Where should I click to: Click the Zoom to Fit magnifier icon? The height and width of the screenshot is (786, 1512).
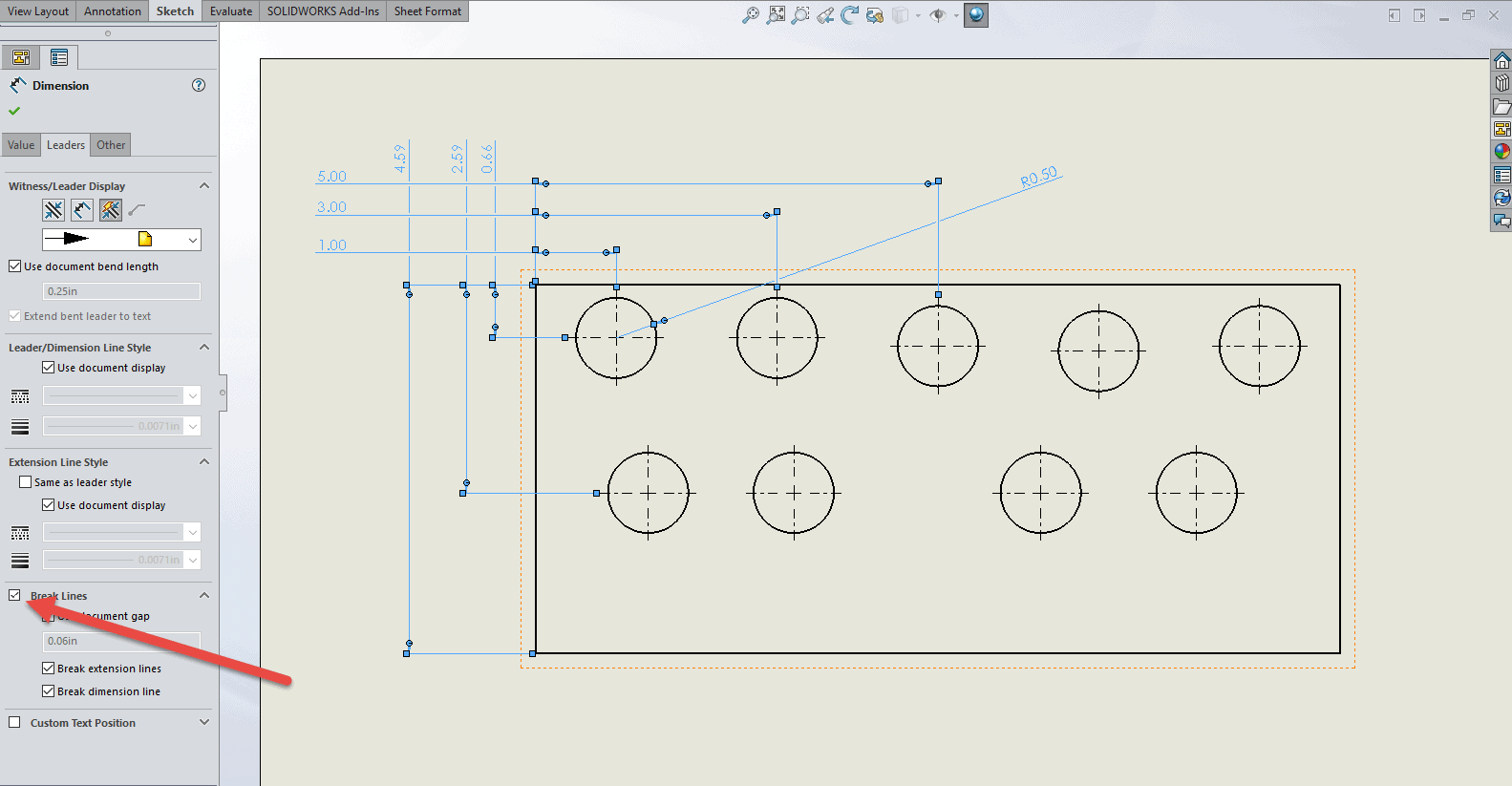[751, 14]
